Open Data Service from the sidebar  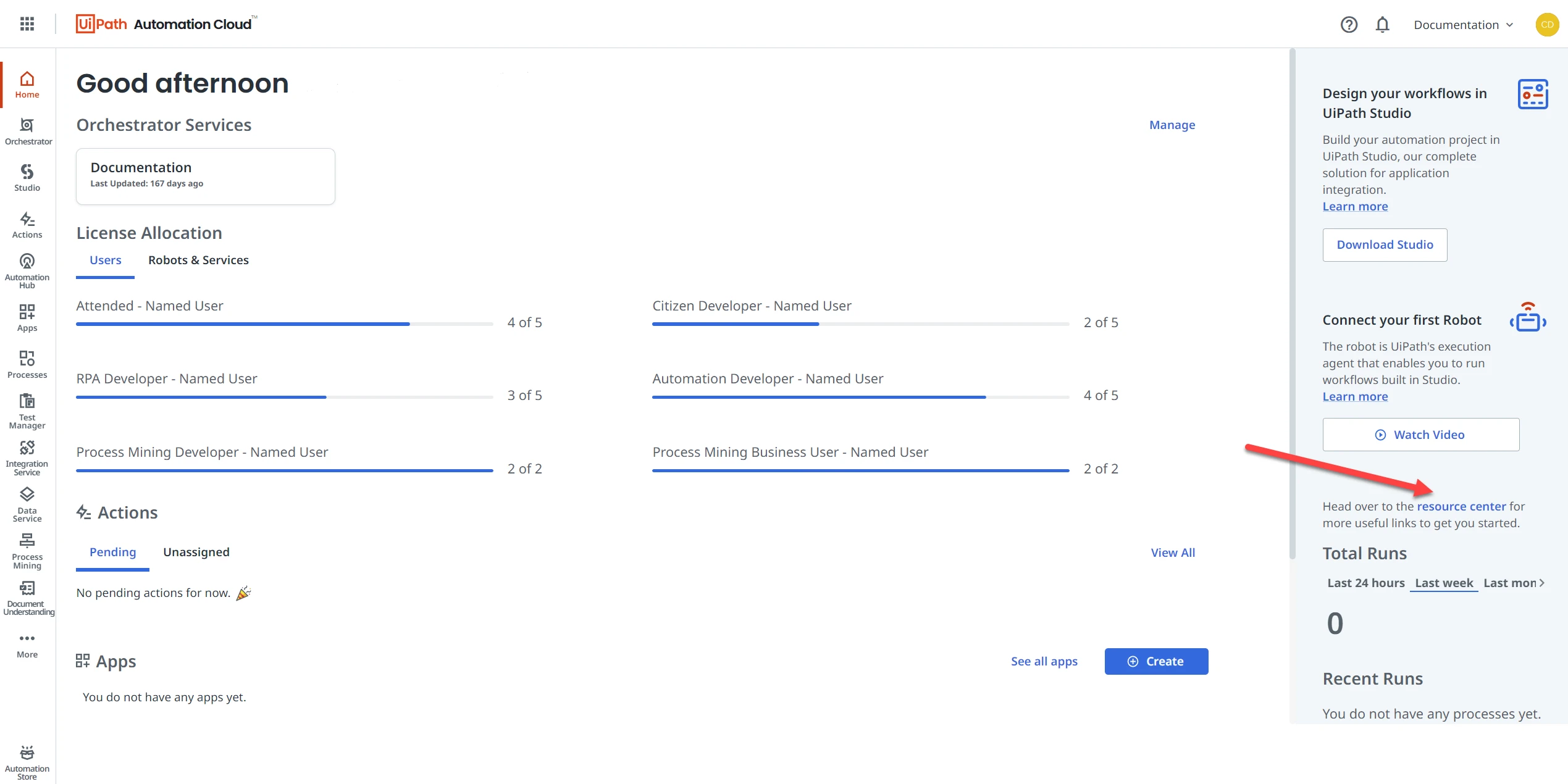[27, 505]
